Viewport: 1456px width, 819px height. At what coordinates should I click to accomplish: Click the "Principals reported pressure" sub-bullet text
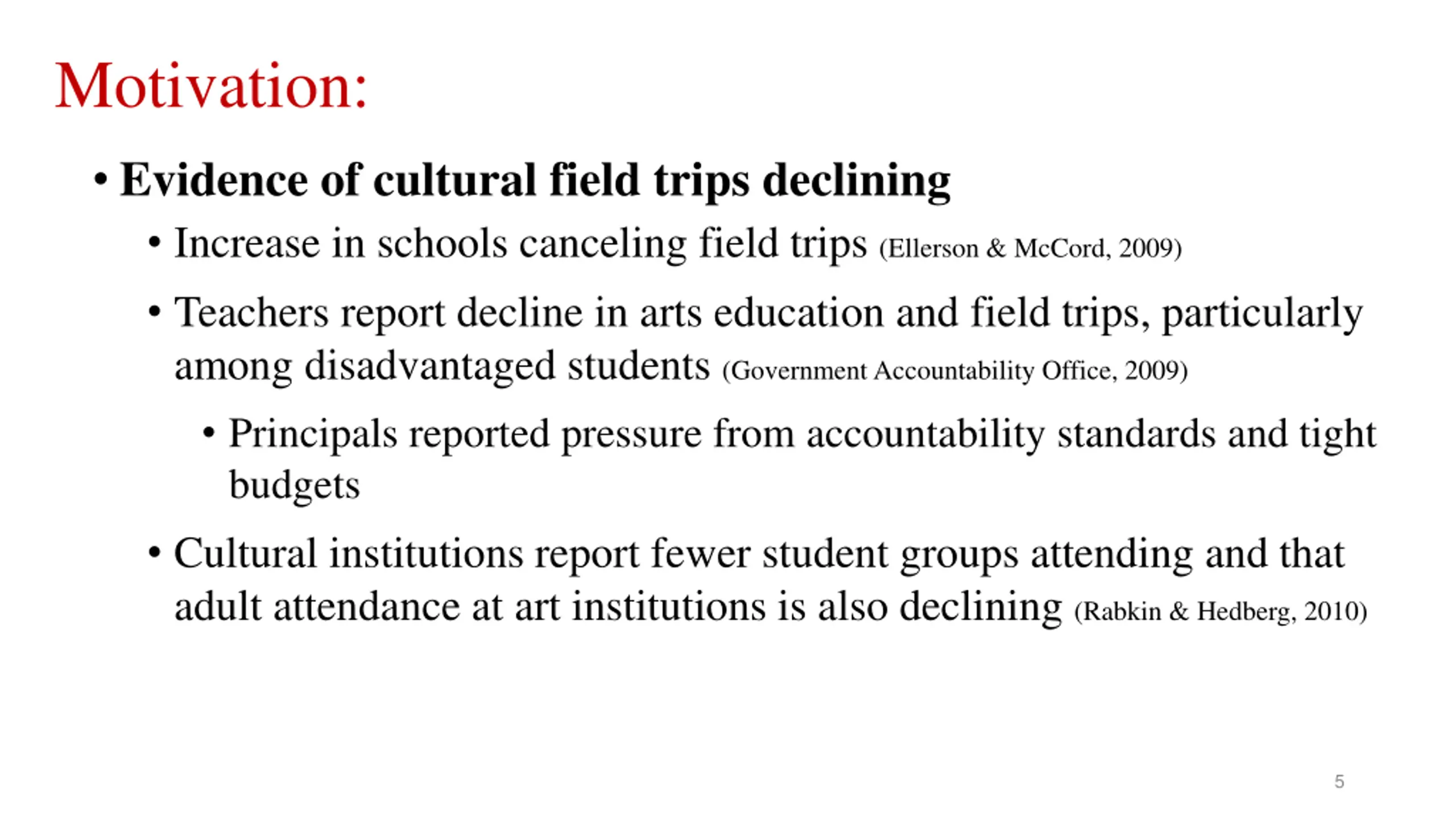(x=802, y=435)
